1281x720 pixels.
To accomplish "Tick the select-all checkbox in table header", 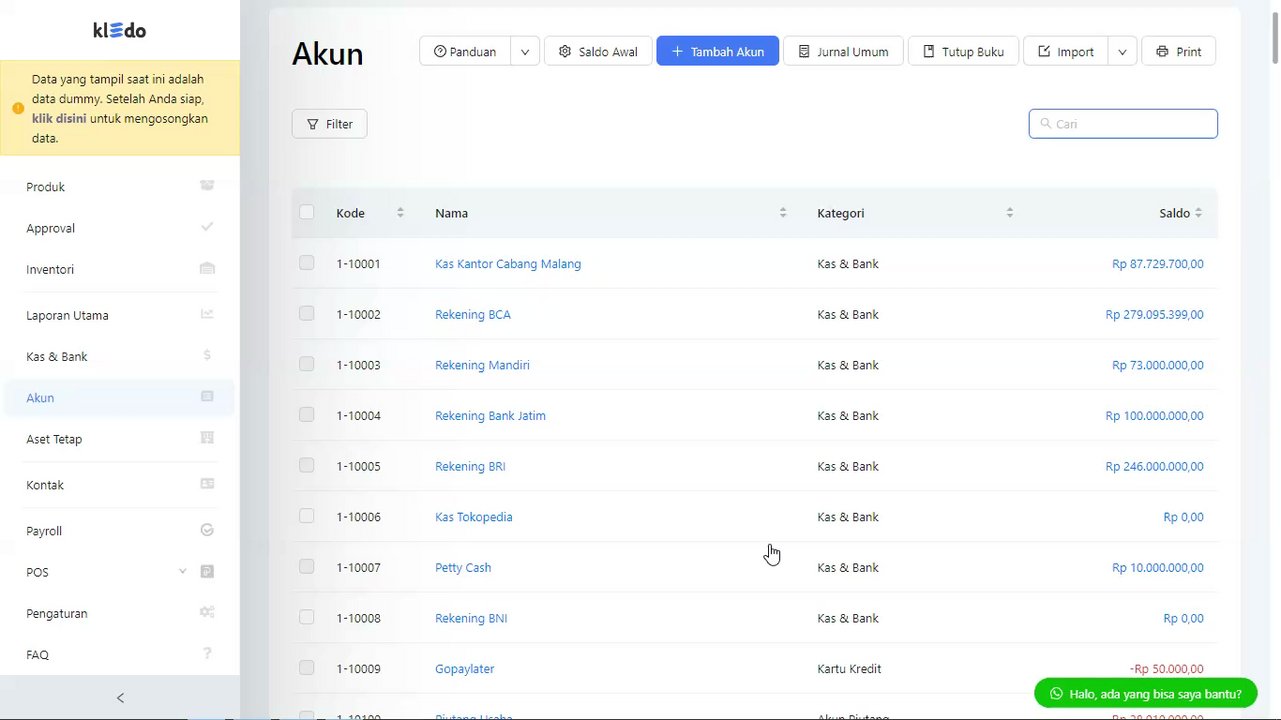I will coord(306,212).
